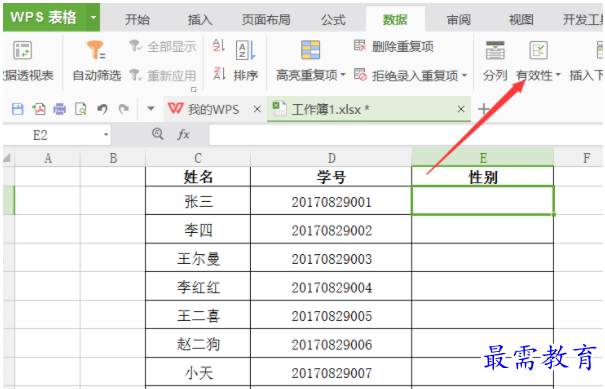Click the print icon
Image resolution: width=605 pixels, height=389 pixels.
point(59,109)
